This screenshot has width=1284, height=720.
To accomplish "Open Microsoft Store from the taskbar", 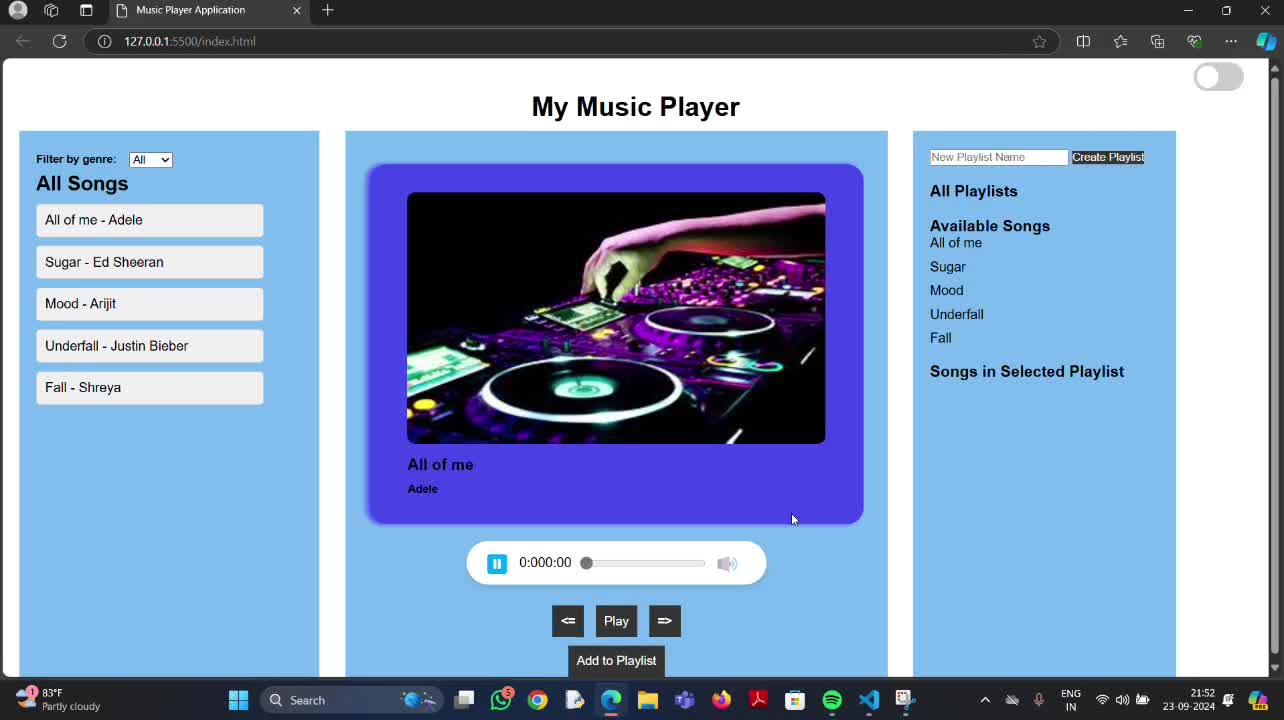I will click(x=795, y=700).
